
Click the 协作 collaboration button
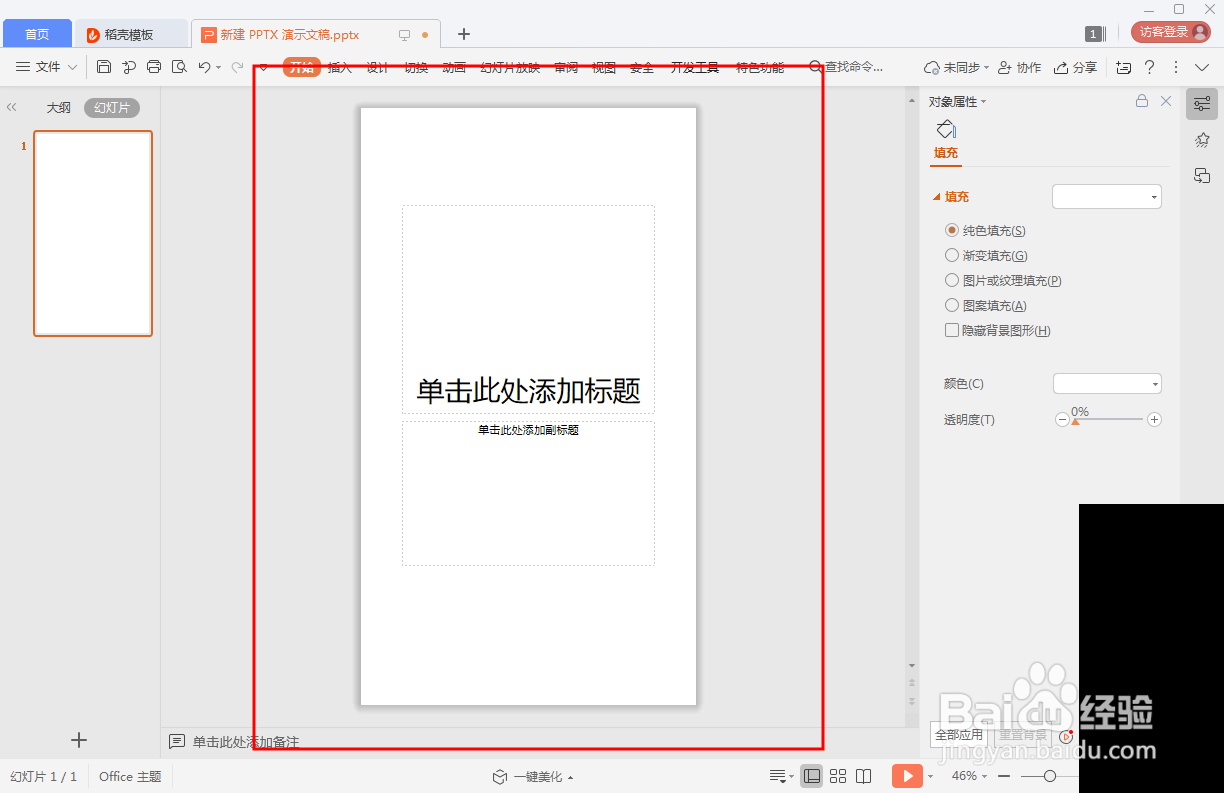(x=1019, y=67)
